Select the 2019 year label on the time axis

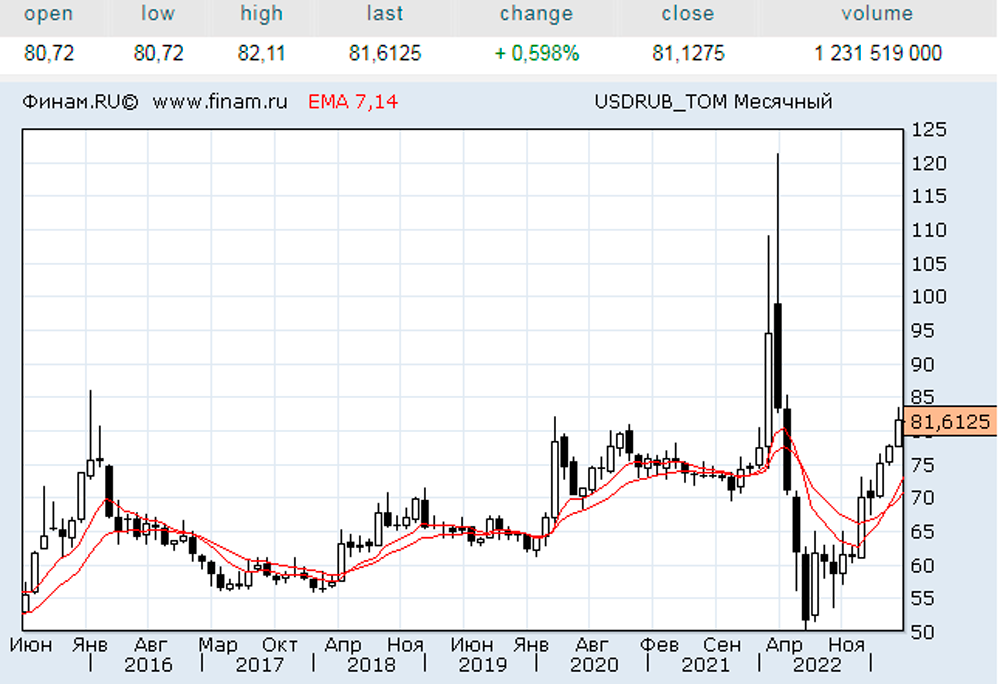pos(483,665)
